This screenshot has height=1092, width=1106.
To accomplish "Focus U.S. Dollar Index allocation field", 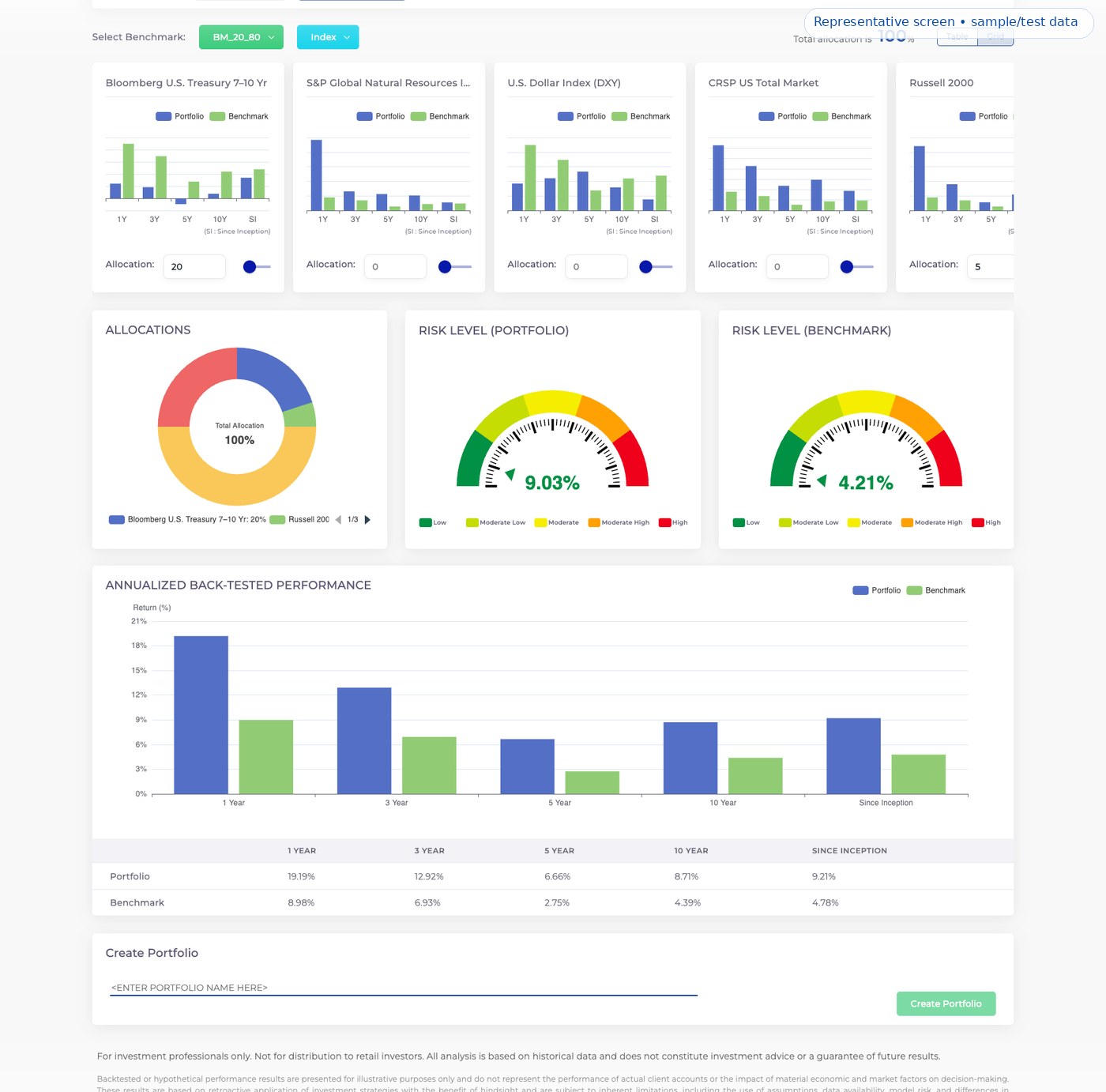I will (596, 266).
